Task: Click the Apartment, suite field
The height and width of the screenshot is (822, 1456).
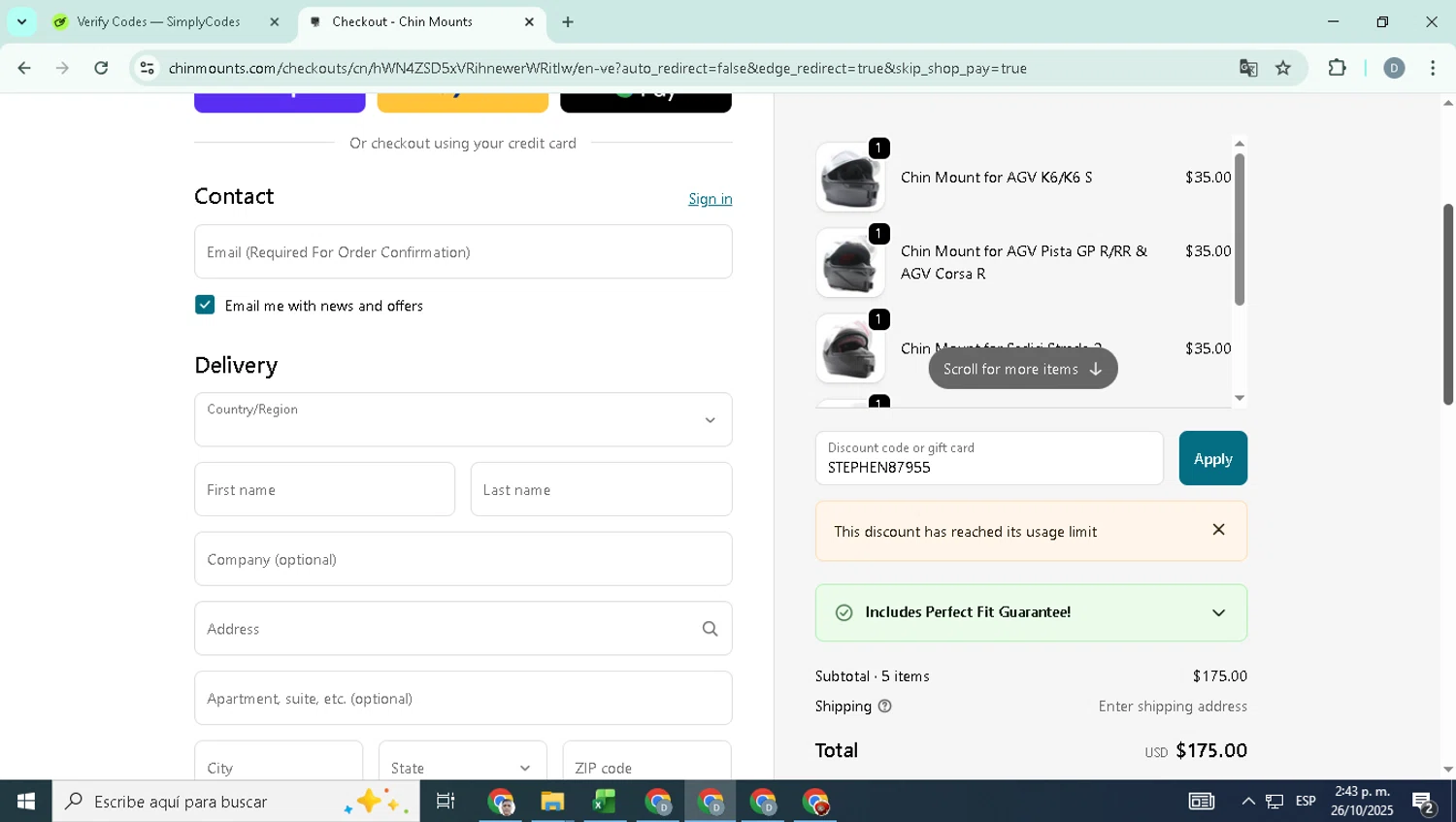Action: 463,698
